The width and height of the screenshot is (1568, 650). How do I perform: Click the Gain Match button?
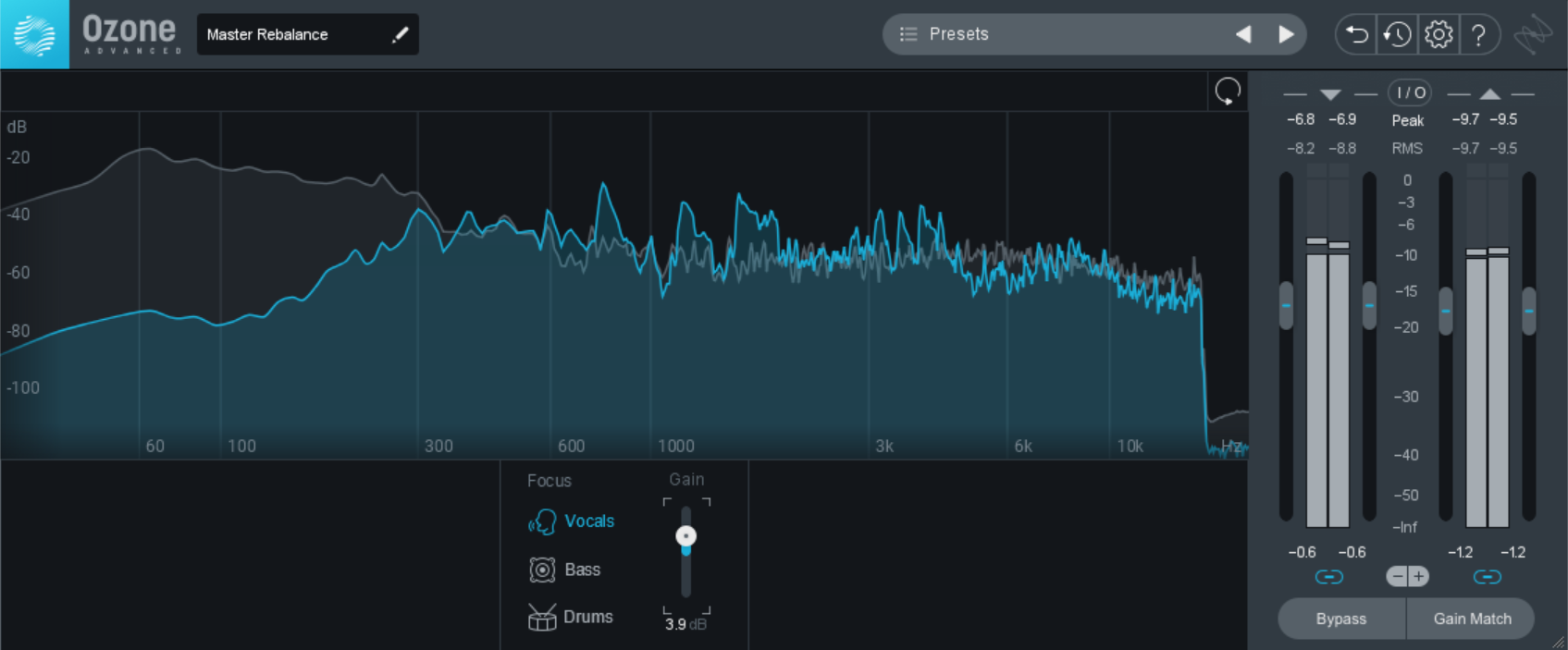(1472, 619)
